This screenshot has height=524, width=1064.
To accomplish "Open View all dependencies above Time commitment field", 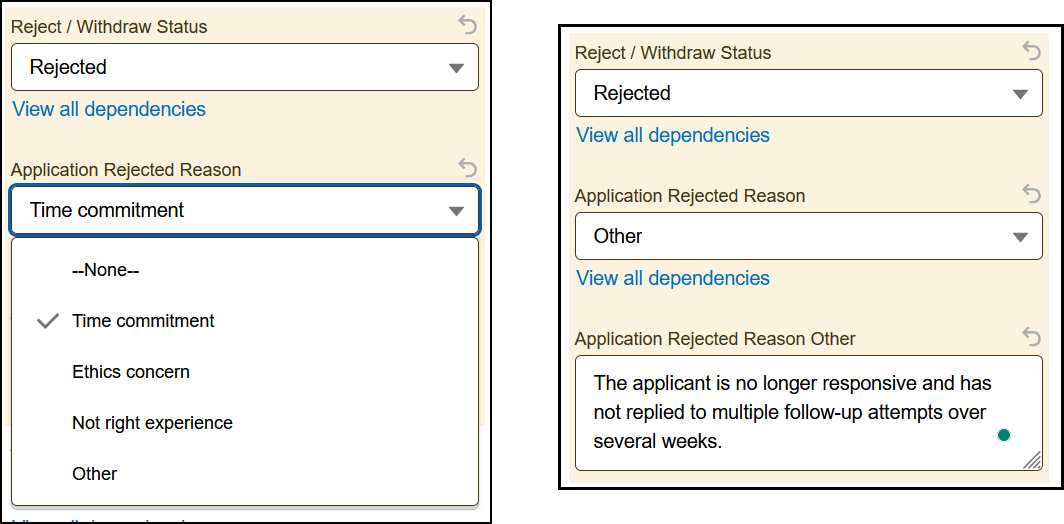I will click(x=109, y=109).
